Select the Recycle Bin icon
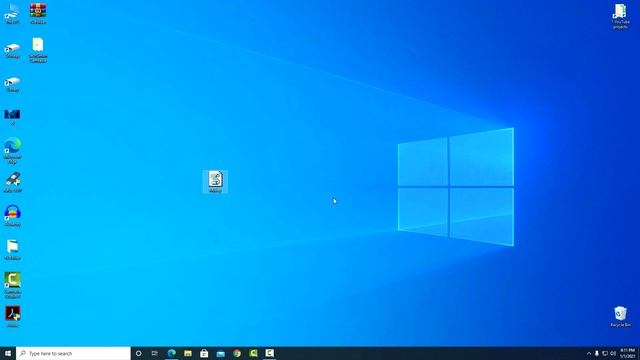Viewport: 640px width, 360px height. click(x=620, y=317)
